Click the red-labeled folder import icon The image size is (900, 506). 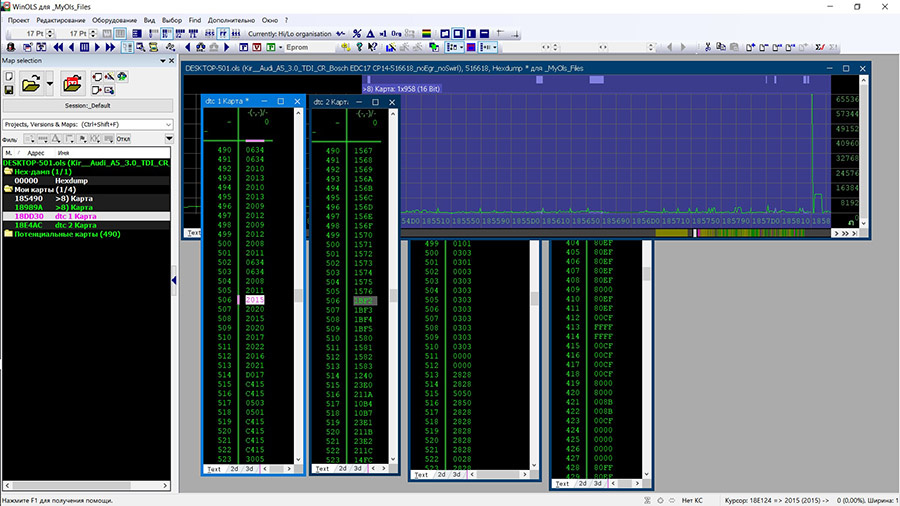72,84
